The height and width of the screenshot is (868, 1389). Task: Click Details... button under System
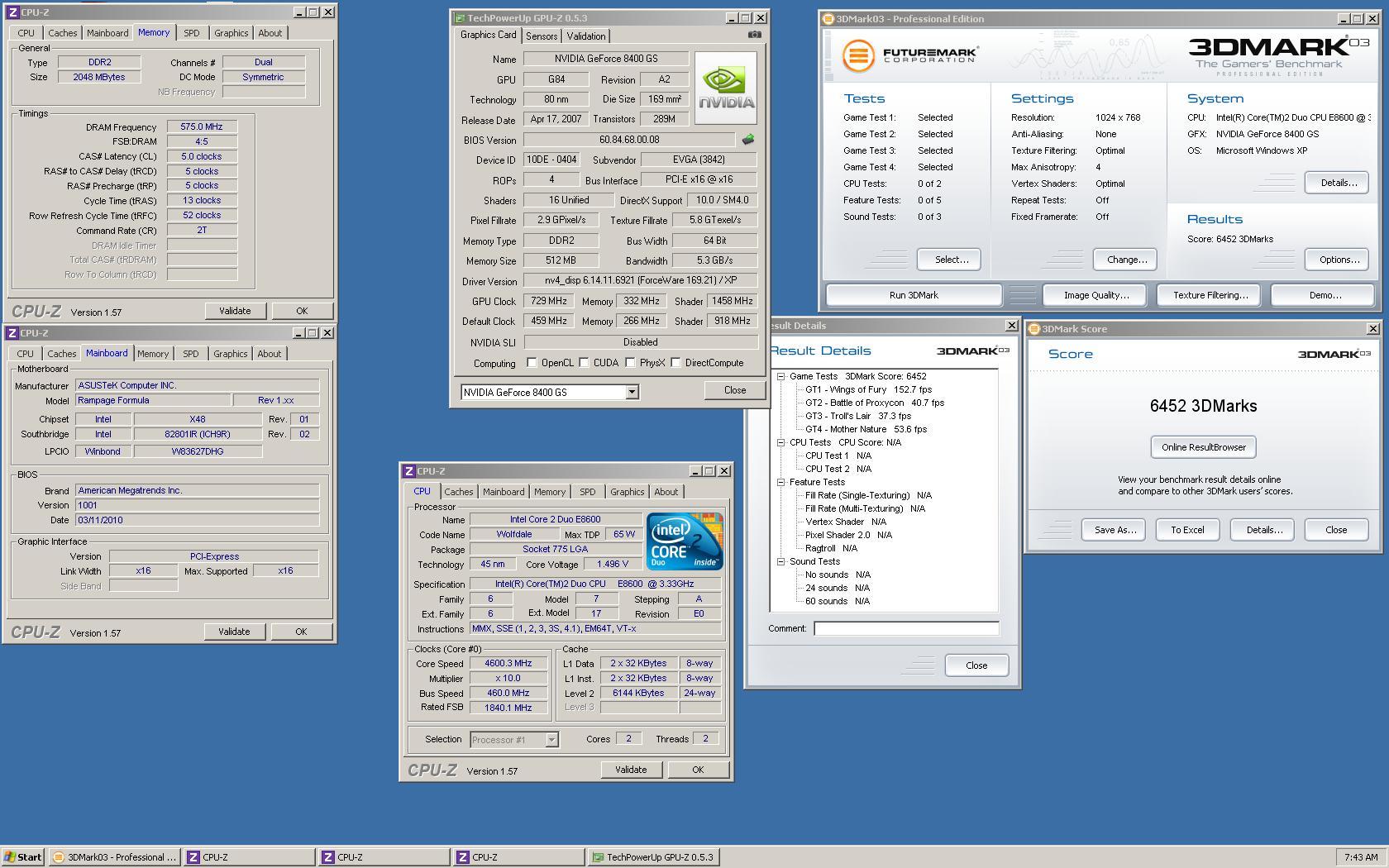(x=1338, y=183)
